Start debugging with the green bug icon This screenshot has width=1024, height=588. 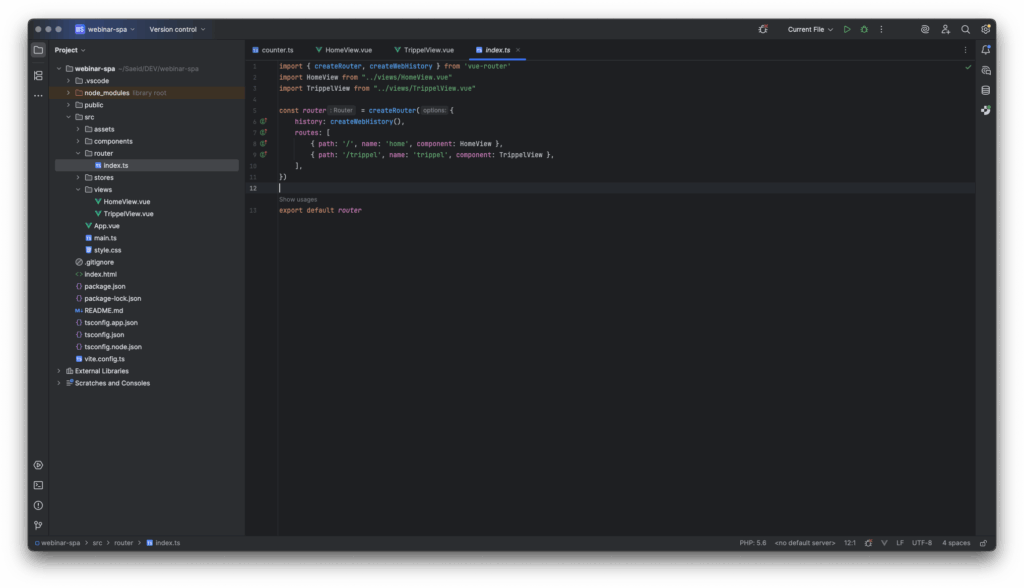(x=864, y=30)
